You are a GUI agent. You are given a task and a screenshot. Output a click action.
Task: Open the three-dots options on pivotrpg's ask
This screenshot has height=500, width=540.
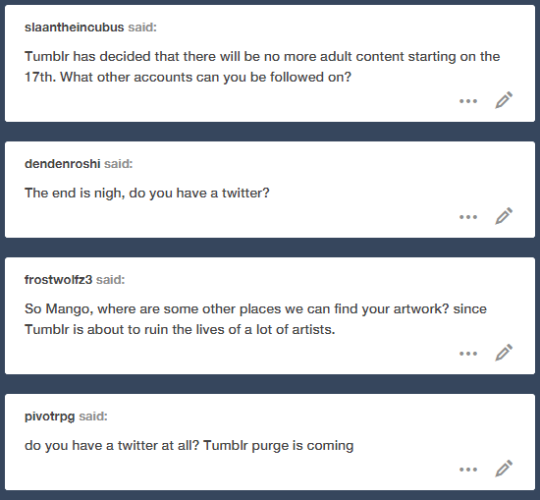(468, 469)
